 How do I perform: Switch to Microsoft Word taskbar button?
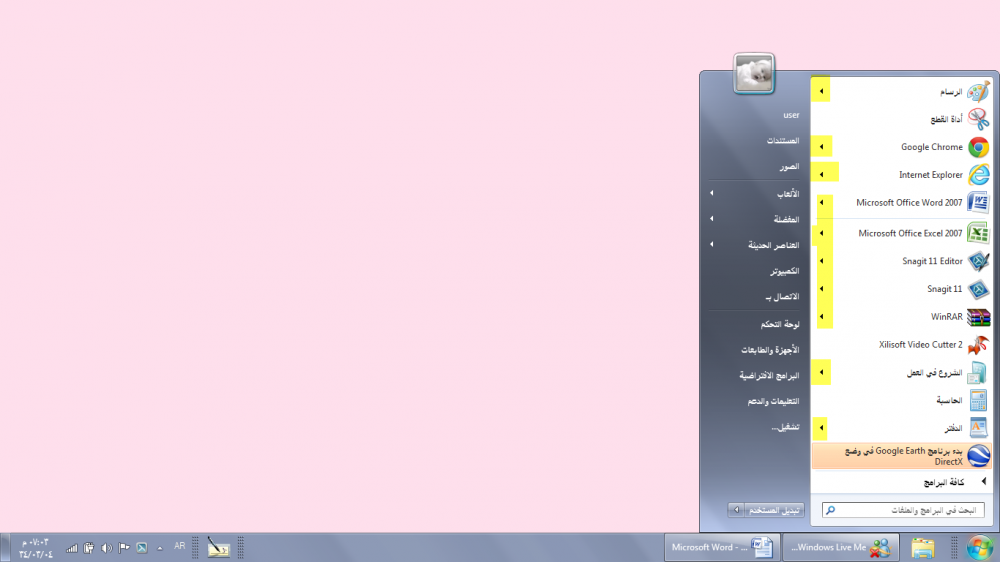[720, 547]
